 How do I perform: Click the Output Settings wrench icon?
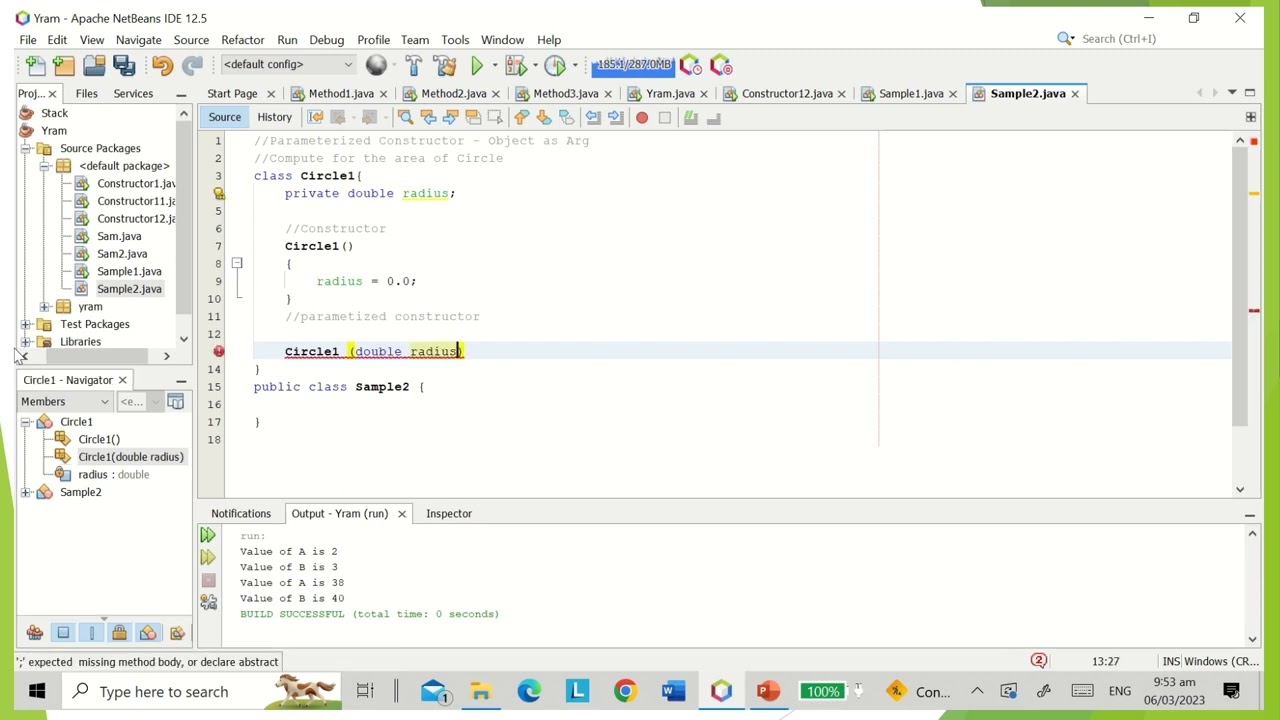pyautogui.click(x=208, y=602)
